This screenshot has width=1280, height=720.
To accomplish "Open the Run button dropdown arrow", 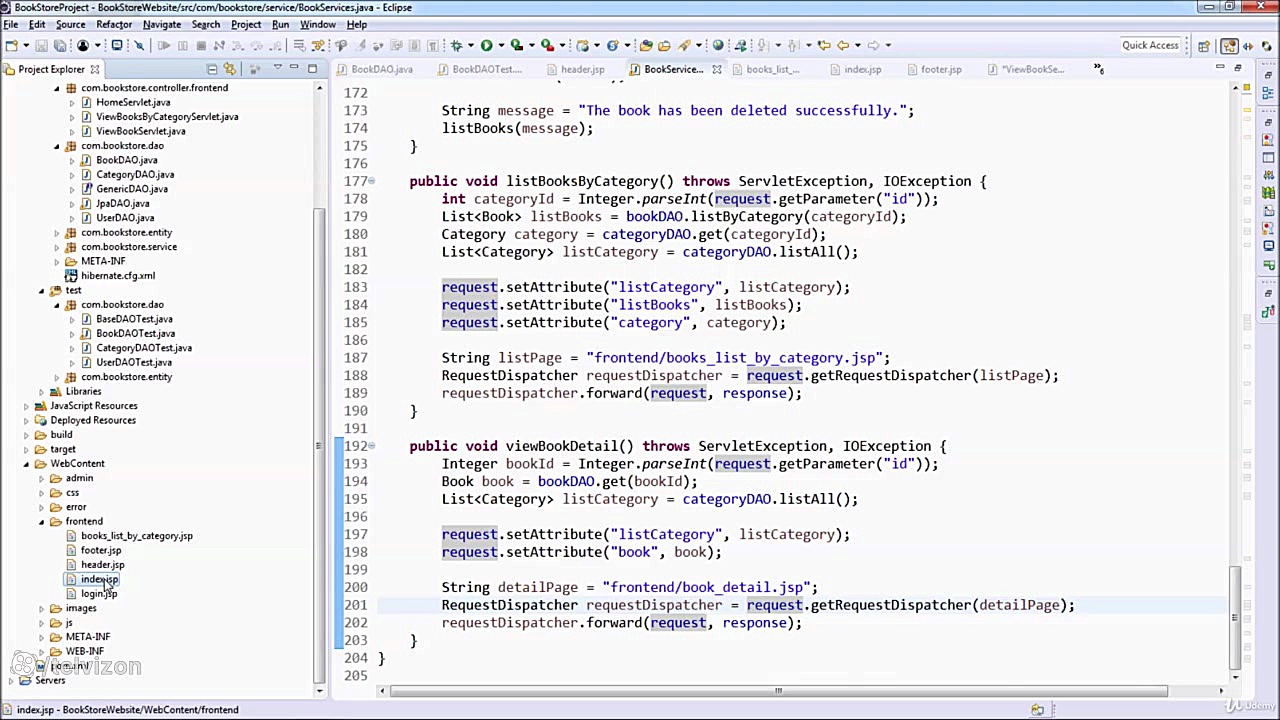I will (x=501, y=45).
